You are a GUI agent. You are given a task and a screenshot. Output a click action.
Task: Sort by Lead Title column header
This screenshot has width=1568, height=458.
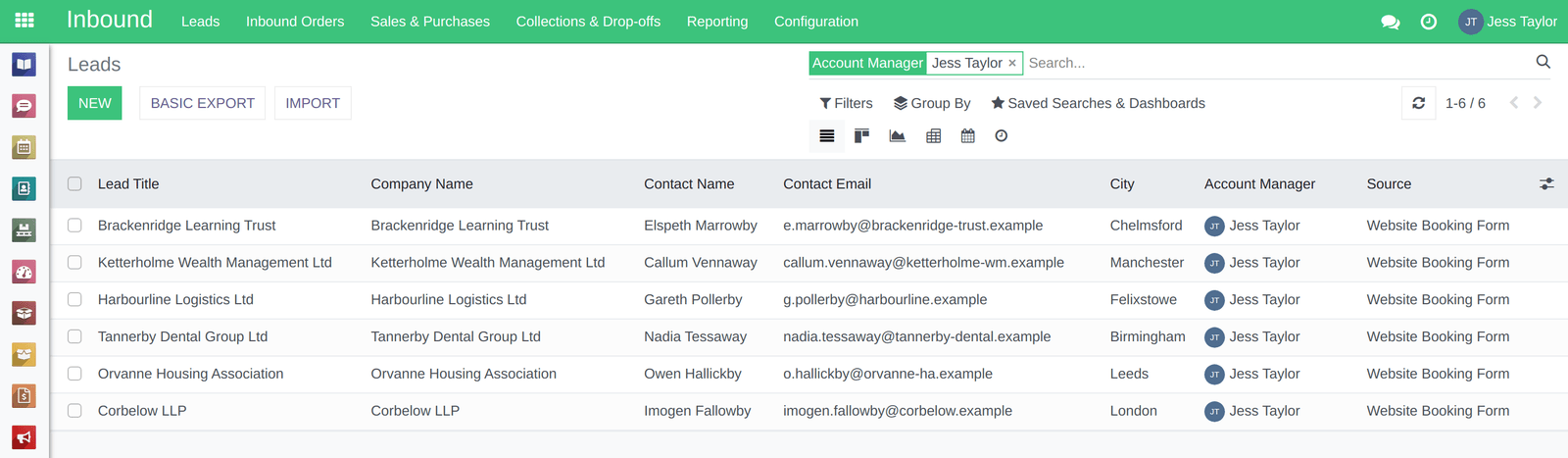128,183
